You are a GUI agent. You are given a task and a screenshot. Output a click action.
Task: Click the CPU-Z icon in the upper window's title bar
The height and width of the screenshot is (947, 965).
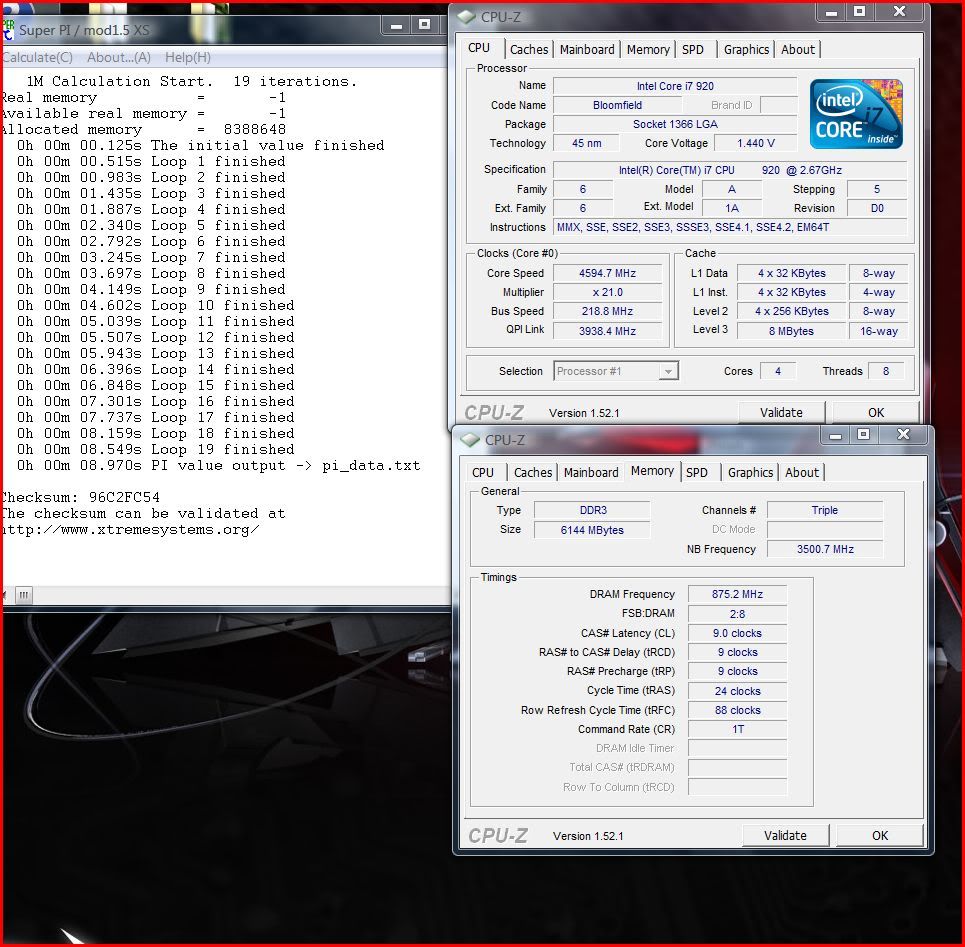click(466, 15)
